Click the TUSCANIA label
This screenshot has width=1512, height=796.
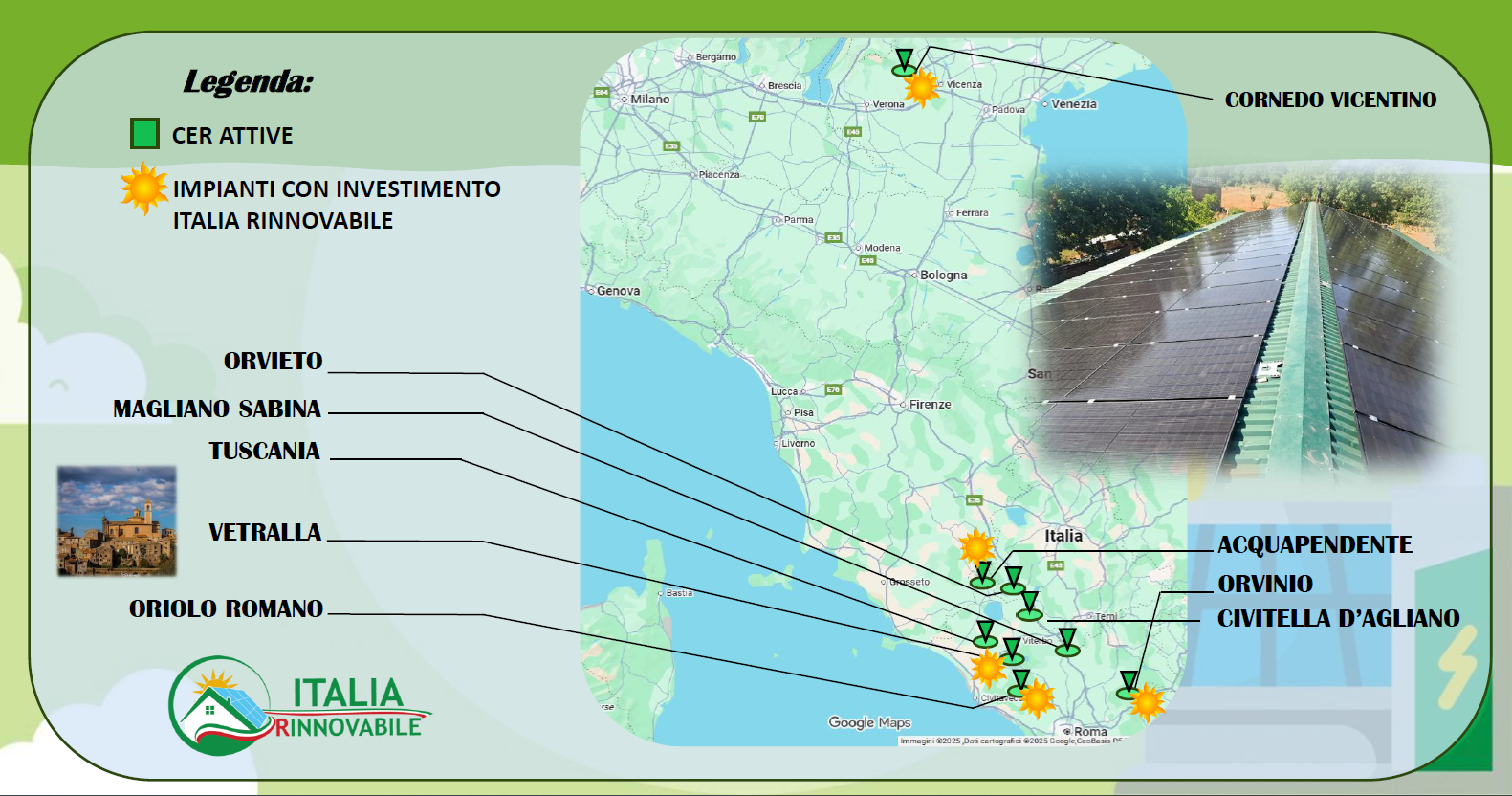(x=265, y=451)
